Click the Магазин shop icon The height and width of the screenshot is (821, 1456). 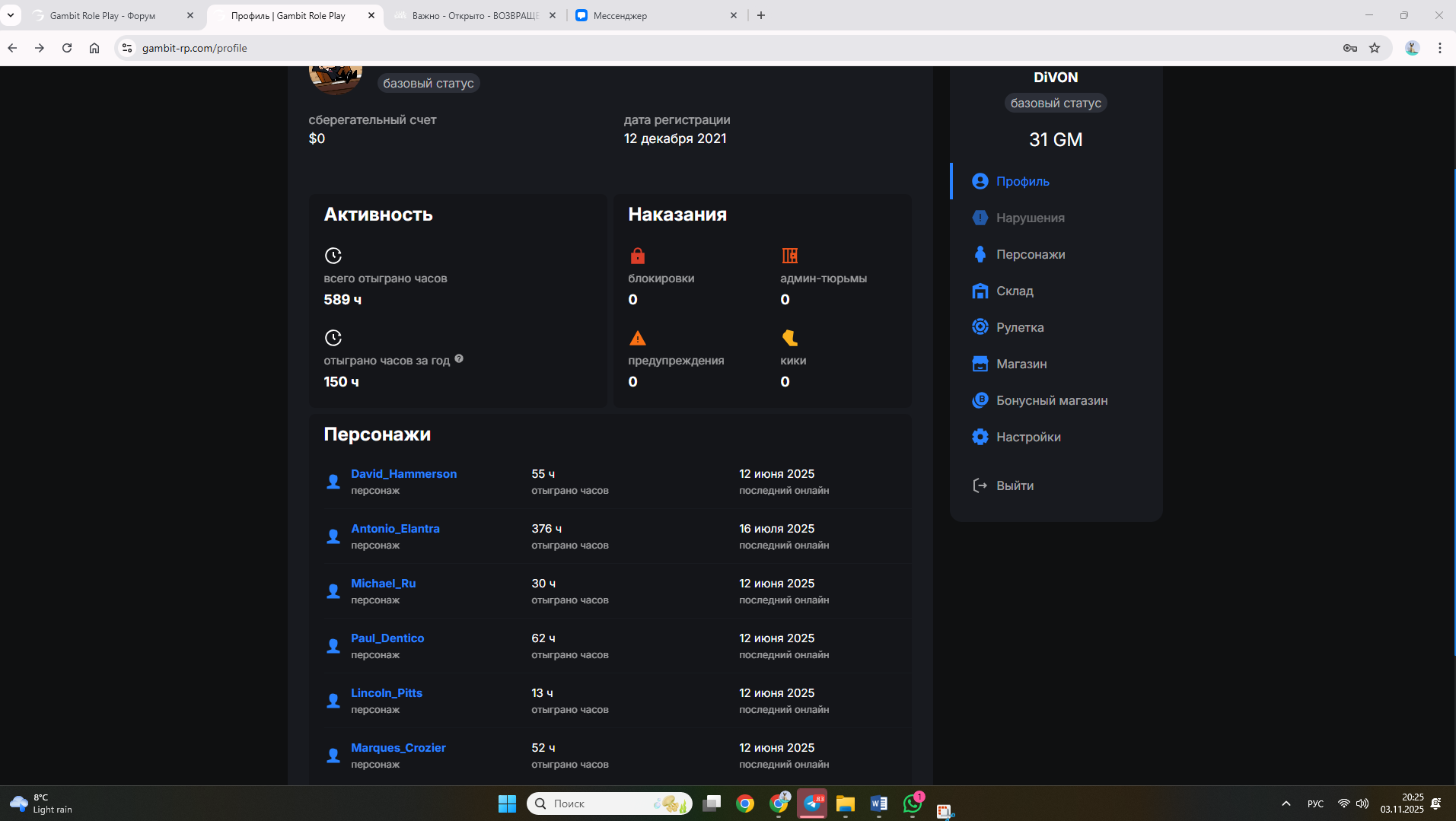pyautogui.click(x=980, y=364)
